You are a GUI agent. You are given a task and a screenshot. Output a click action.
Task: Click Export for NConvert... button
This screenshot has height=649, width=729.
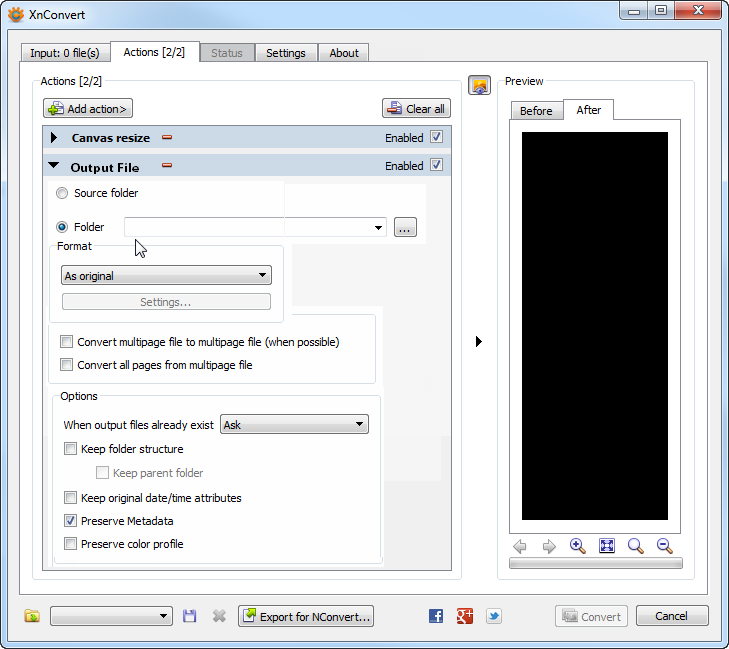tap(306, 616)
